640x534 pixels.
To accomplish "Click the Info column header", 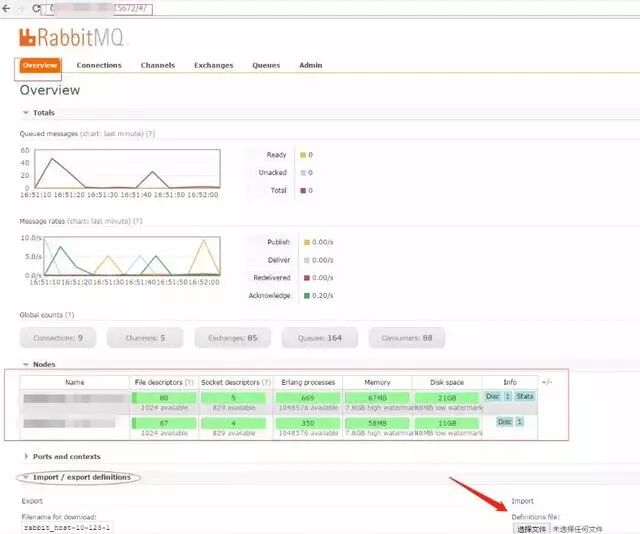I will (x=510, y=383).
